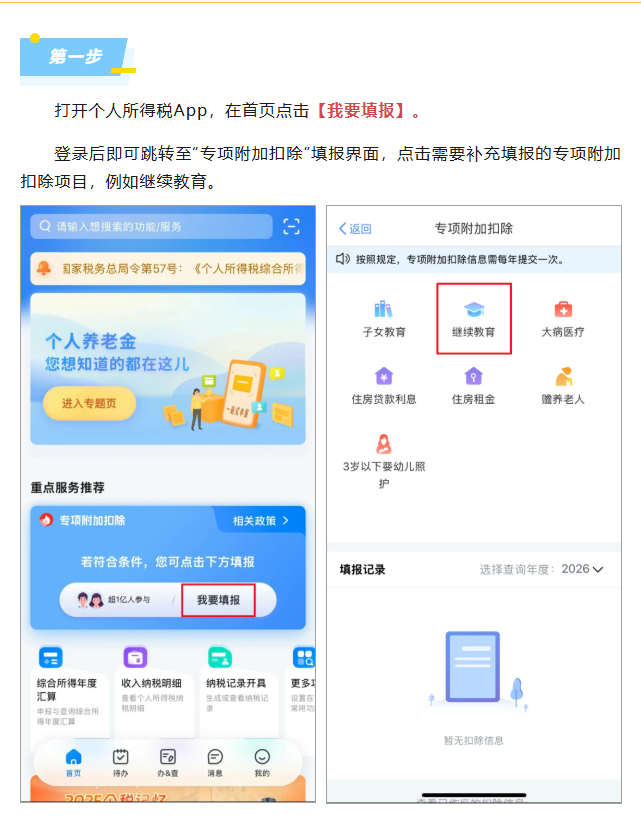The image size is (641, 819).
Task: Tap the 进入专题页 button
Action: 89,403
